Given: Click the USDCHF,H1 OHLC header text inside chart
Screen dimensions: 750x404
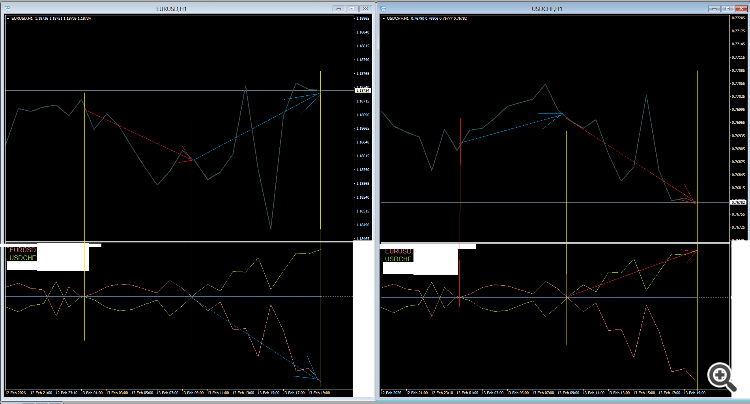Looking at the screenshot, I should point(426,19).
